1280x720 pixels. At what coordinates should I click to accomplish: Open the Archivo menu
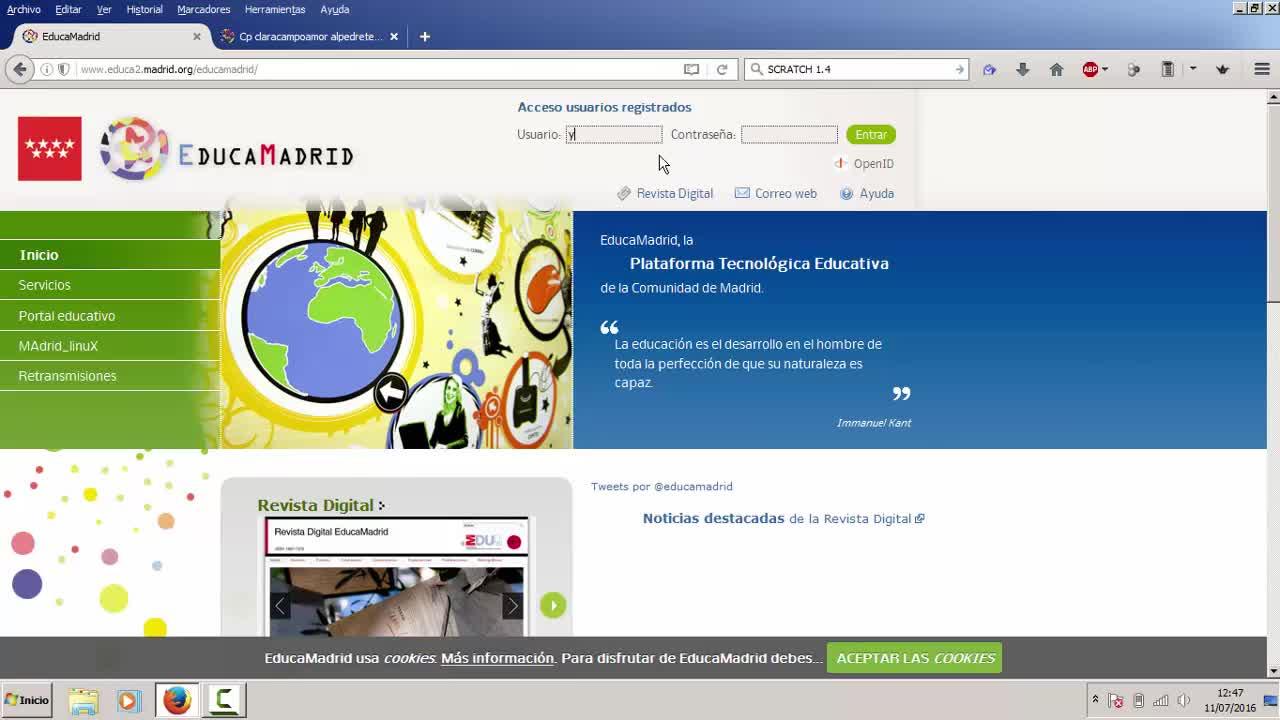[x=24, y=9]
